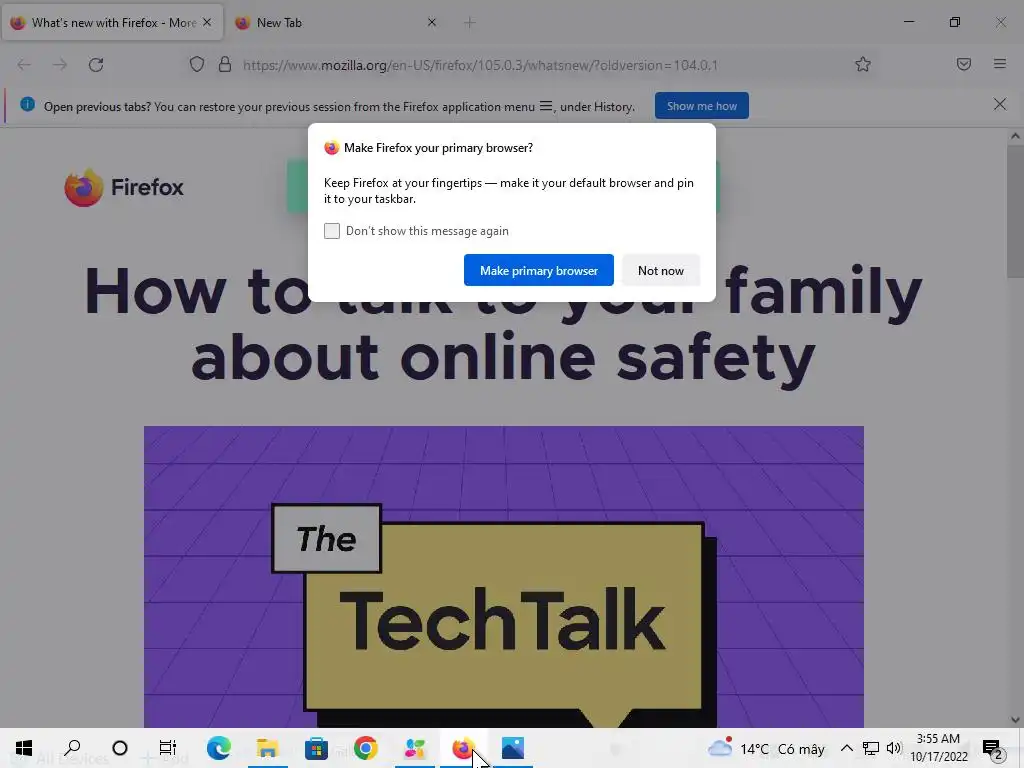This screenshot has height=768, width=1024.
Task: Click the Firefox logo on the page
Action: [x=124, y=187]
